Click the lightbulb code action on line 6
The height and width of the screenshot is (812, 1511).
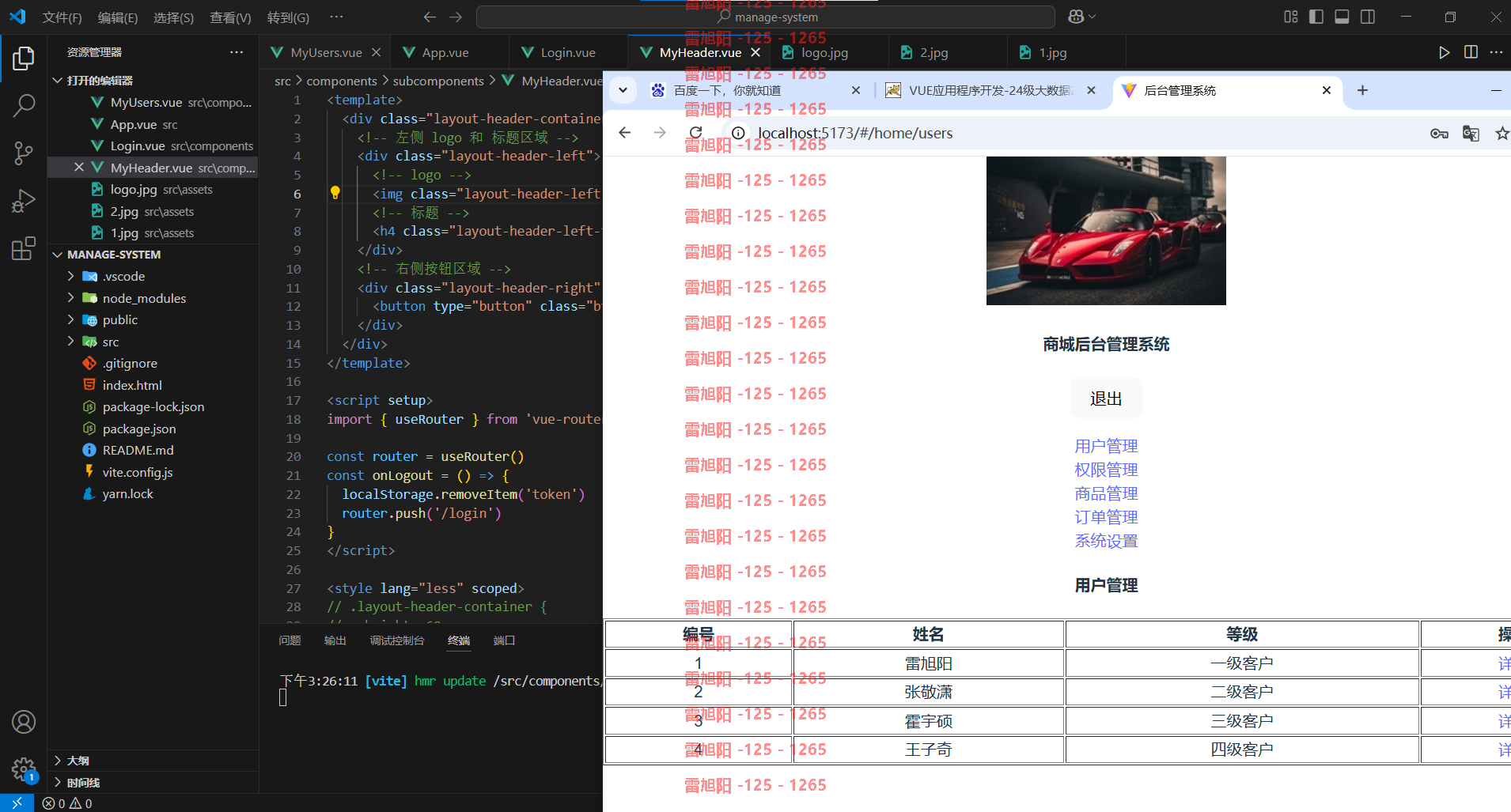(335, 192)
